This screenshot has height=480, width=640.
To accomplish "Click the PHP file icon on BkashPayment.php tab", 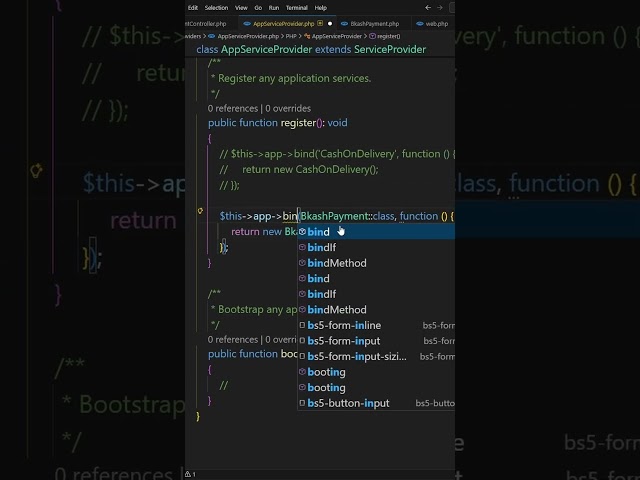I will [344, 24].
